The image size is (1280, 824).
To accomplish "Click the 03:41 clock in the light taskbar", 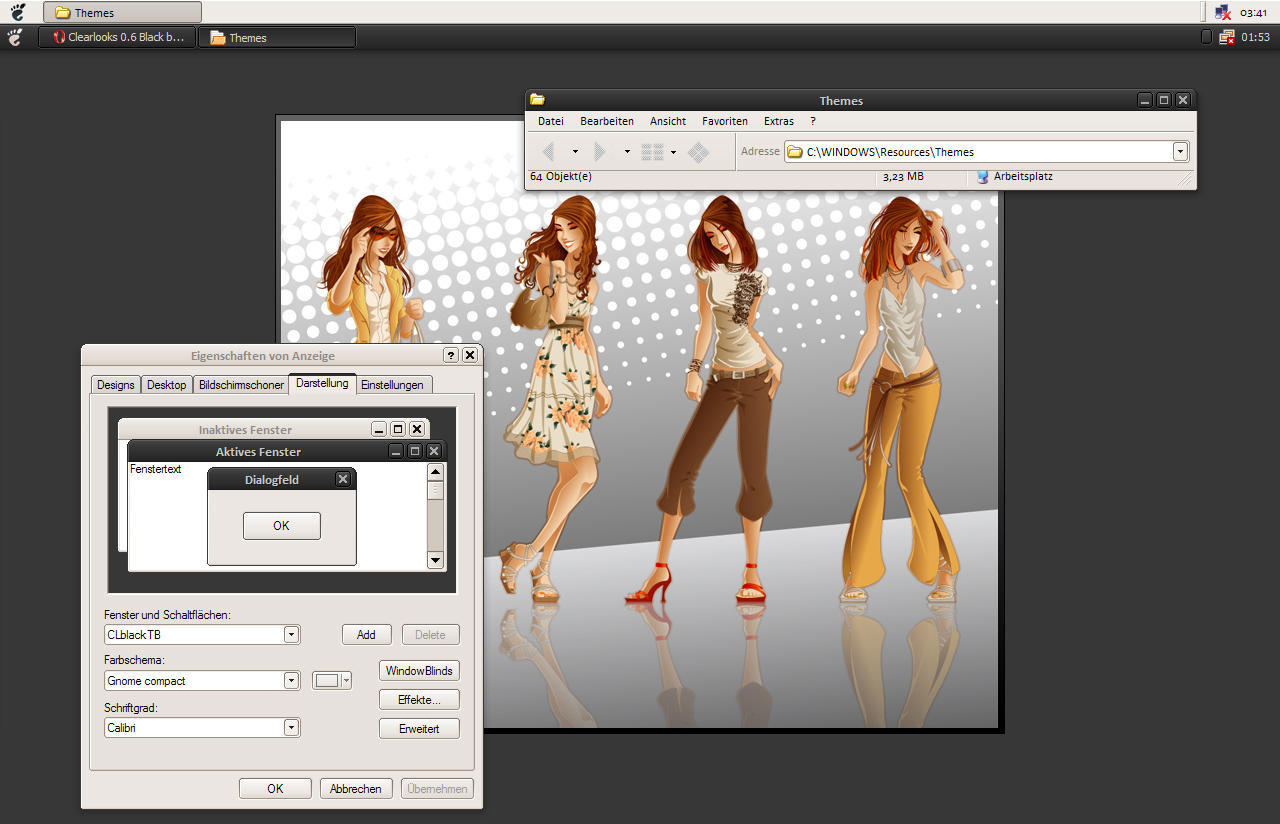I will pyautogui.click(x=1254, y=13).
